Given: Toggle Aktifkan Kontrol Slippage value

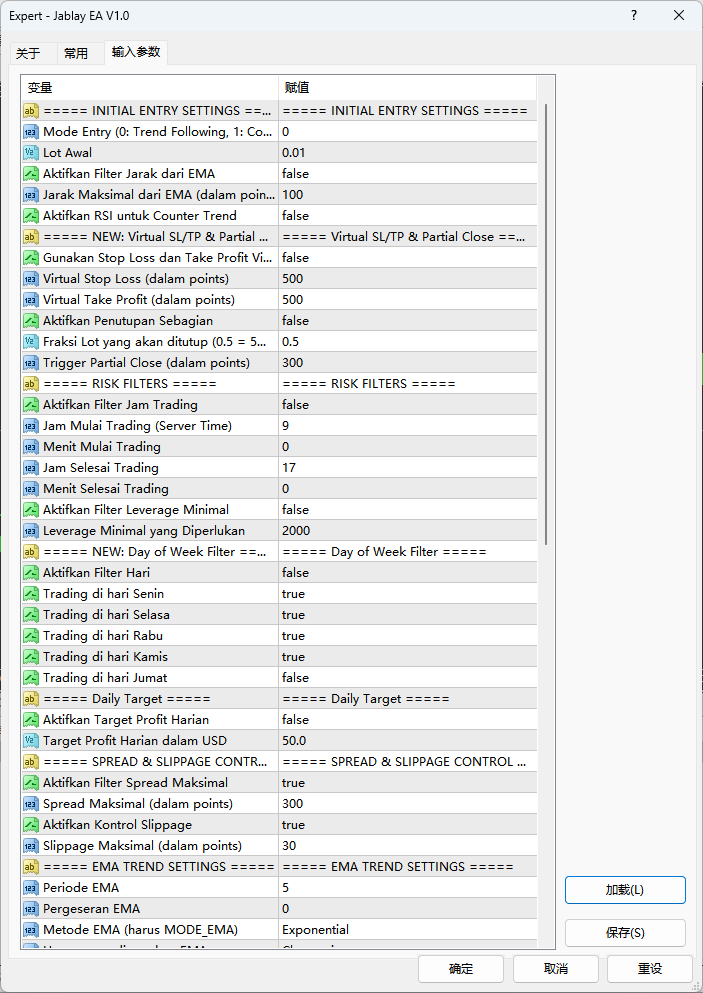Looking at the screenshot, I should pos(408,825).
